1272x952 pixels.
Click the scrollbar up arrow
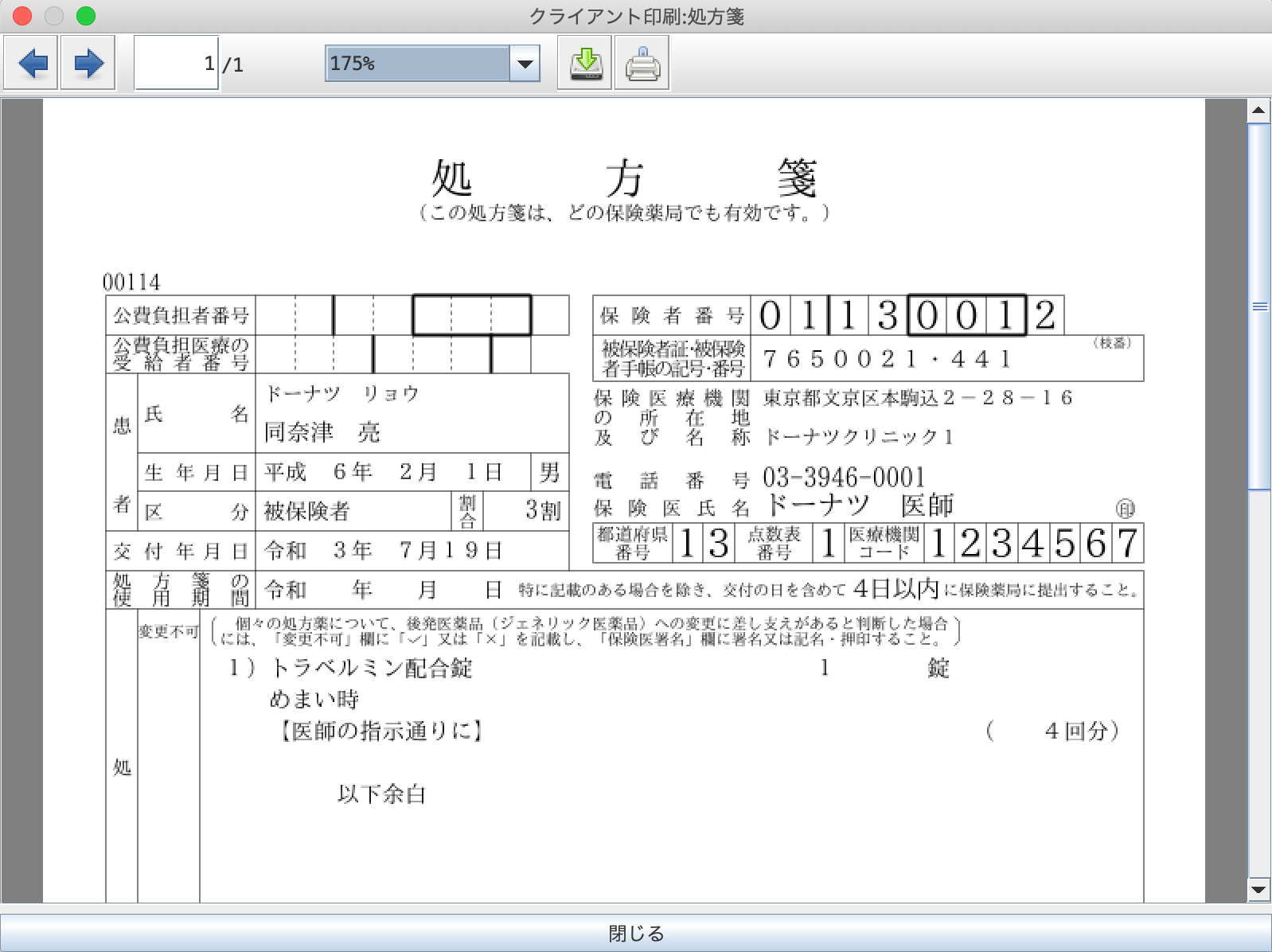click(x=1258, y=111)
